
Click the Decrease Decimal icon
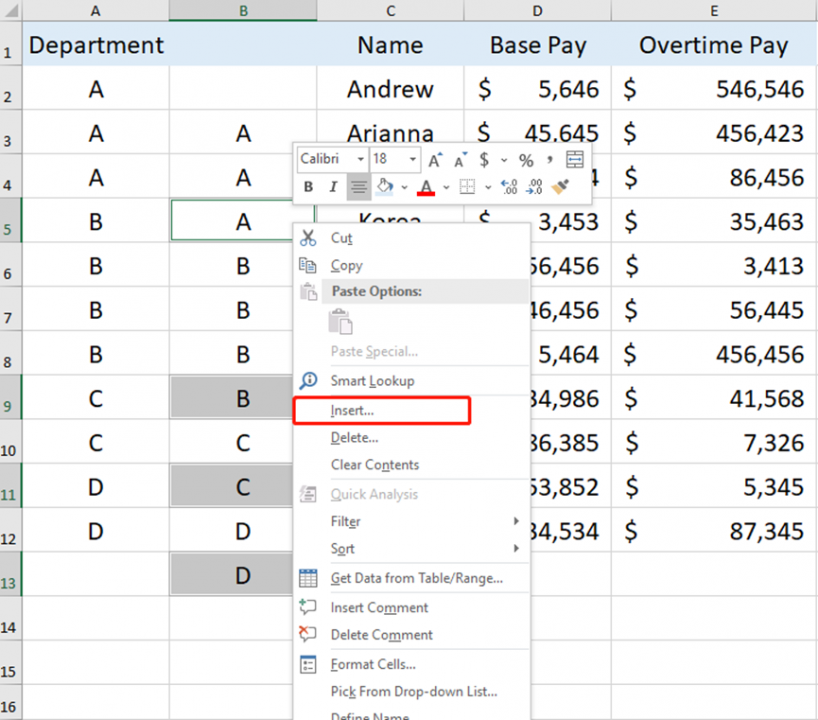535,187
